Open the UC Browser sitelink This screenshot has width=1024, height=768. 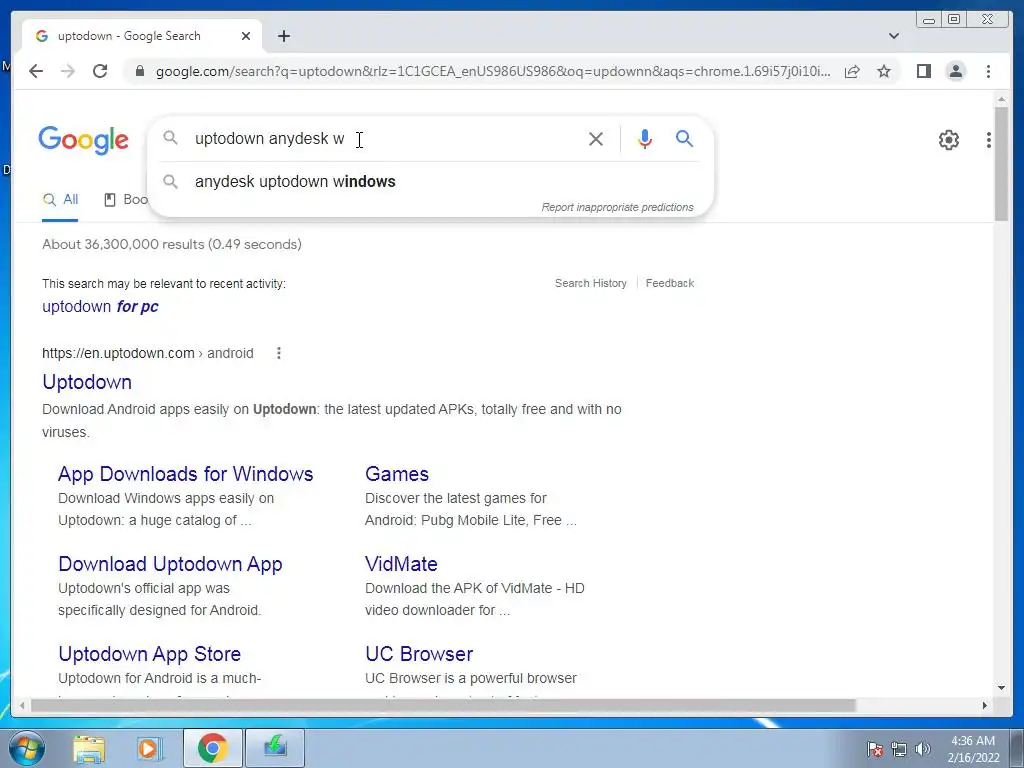point(419,654)
